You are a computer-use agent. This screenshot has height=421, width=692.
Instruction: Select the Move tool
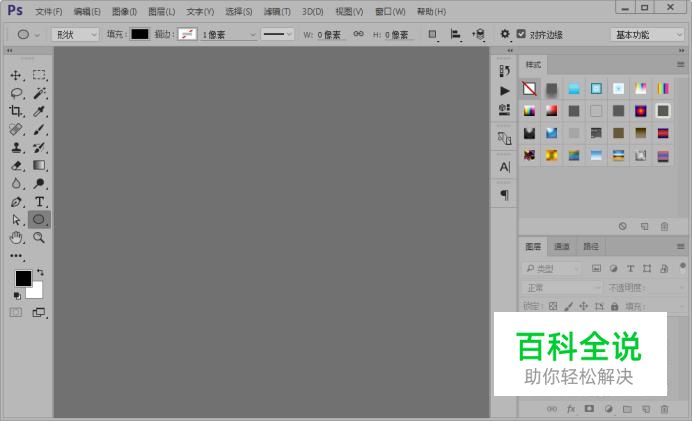pyautogui.click(x=16, y=75)
